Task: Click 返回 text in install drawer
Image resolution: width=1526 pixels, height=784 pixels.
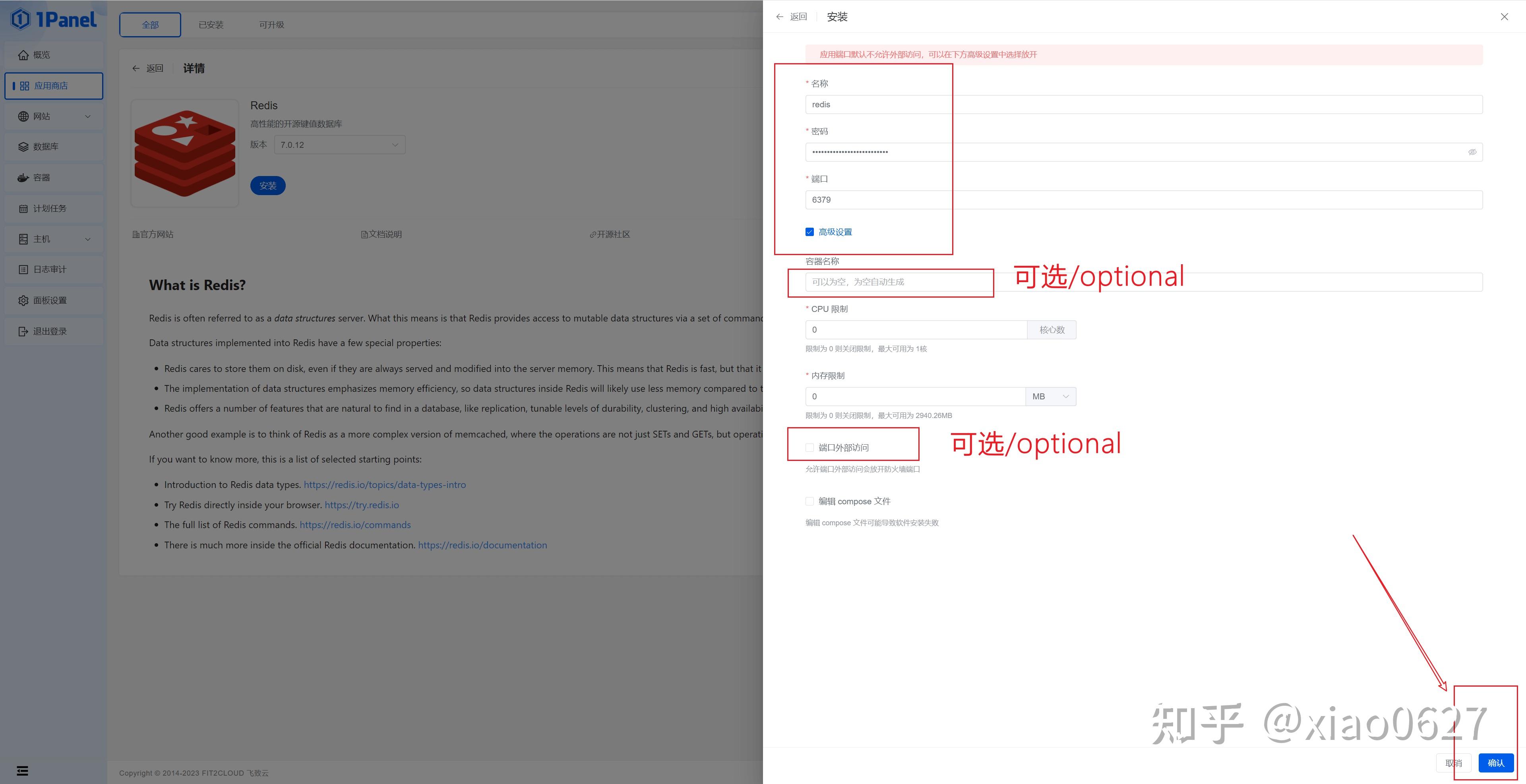Action: click(x=798, y=17)
